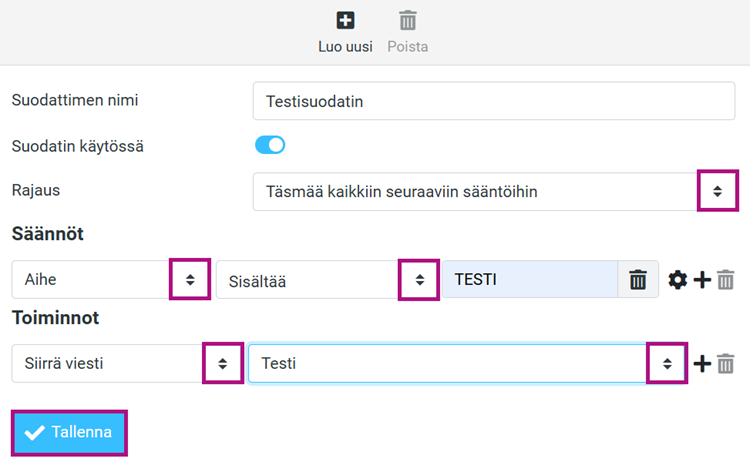The image size is (750, 472).
Task: Delete rule row with grey trash icon
Action: [x=726, y=280]
